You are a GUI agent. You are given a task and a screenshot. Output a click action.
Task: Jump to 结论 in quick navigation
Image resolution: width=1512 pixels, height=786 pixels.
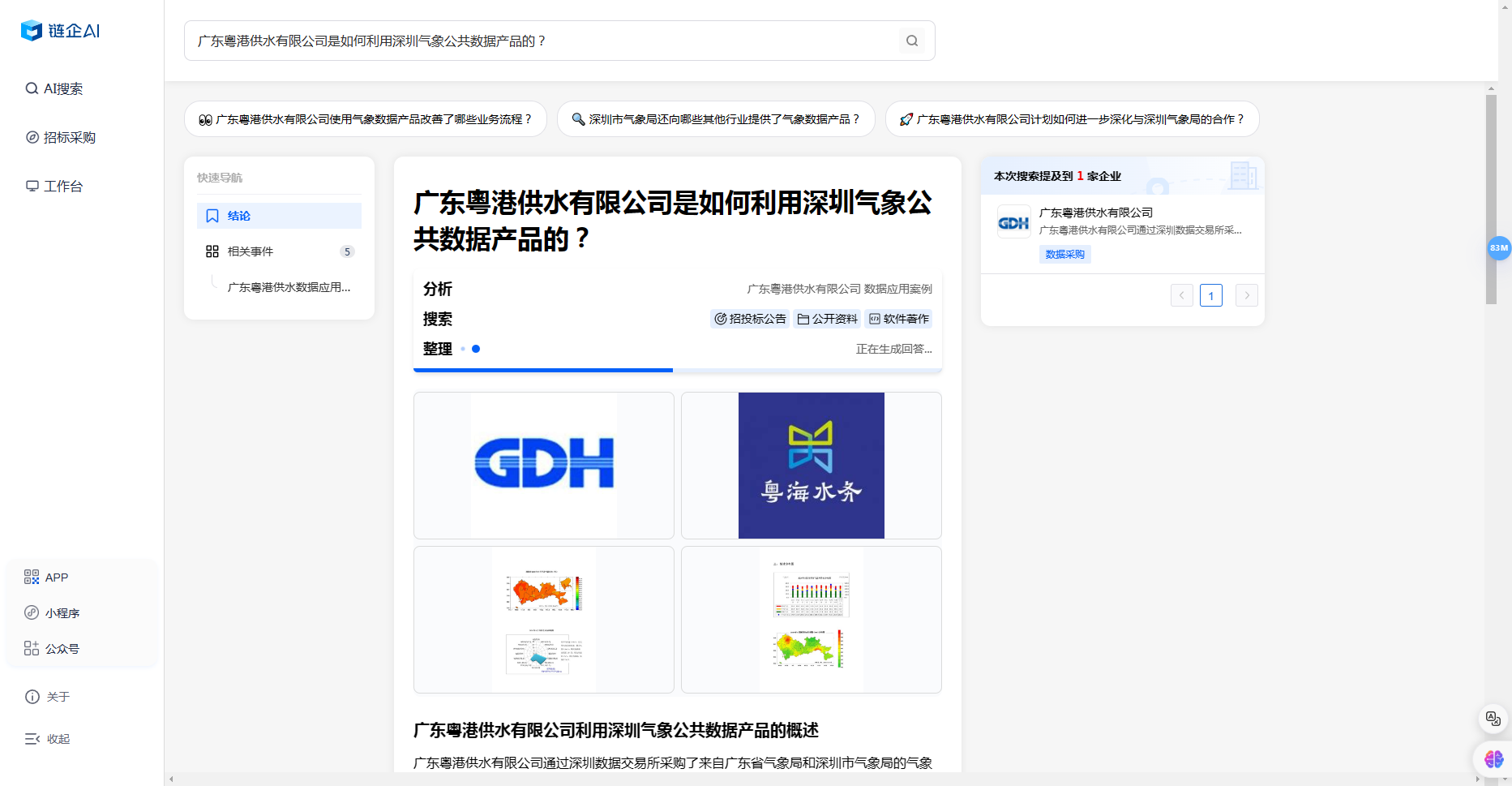[279, 216]
